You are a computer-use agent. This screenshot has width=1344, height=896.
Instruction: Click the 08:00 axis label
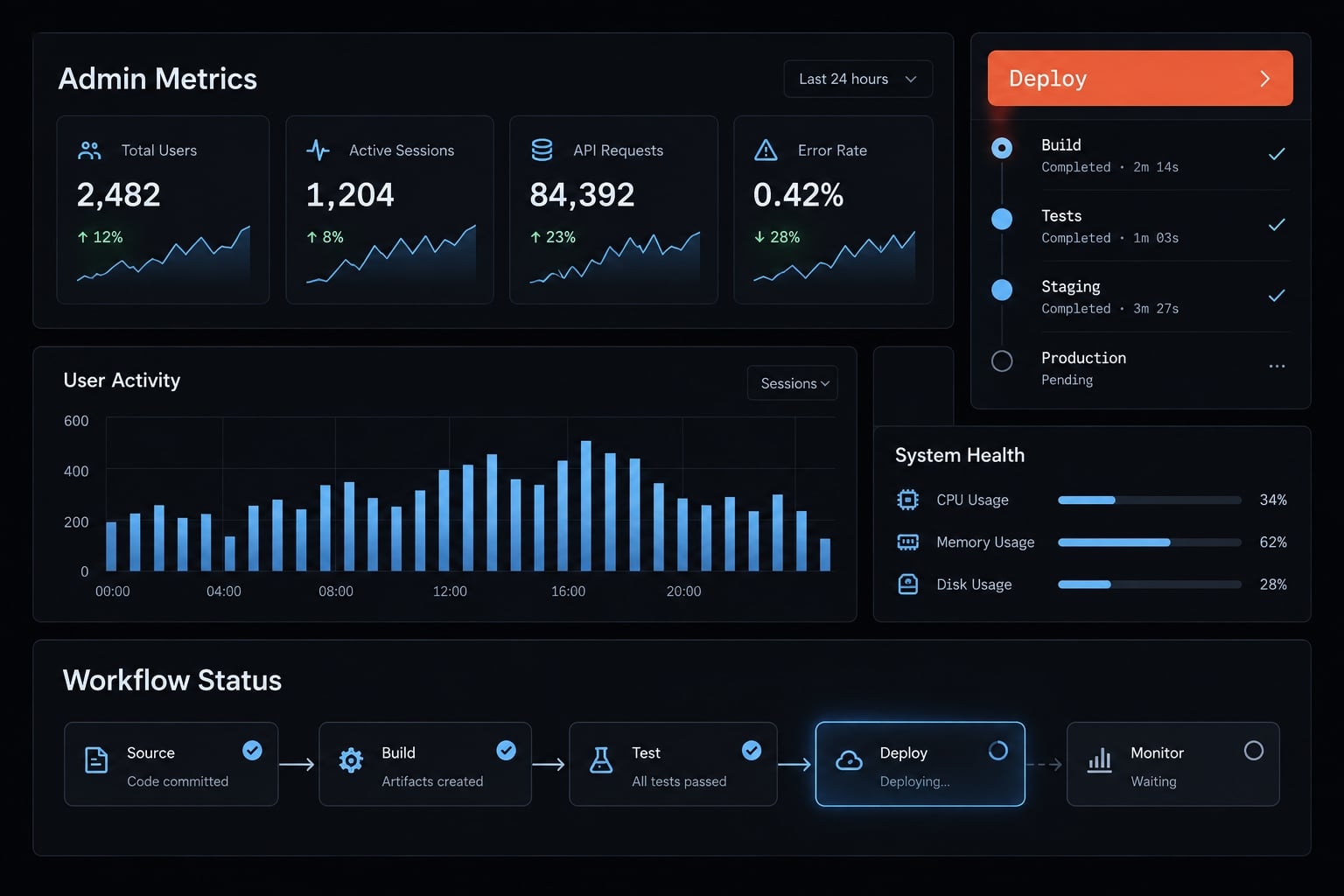click(x=336, y=591)
